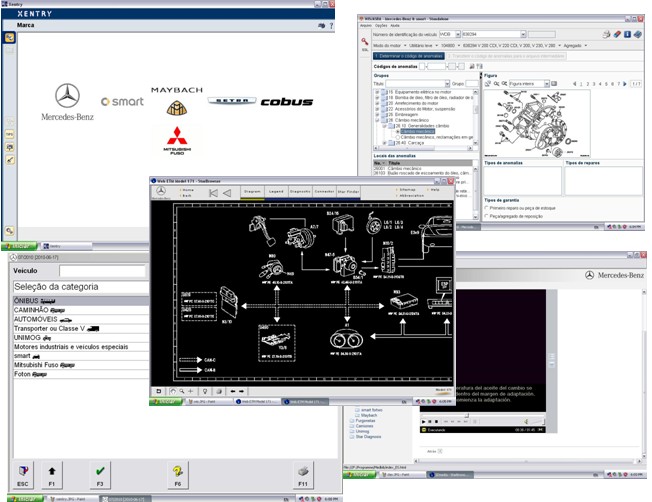Open the Connector tab in Web ETM

pos(324,192)
